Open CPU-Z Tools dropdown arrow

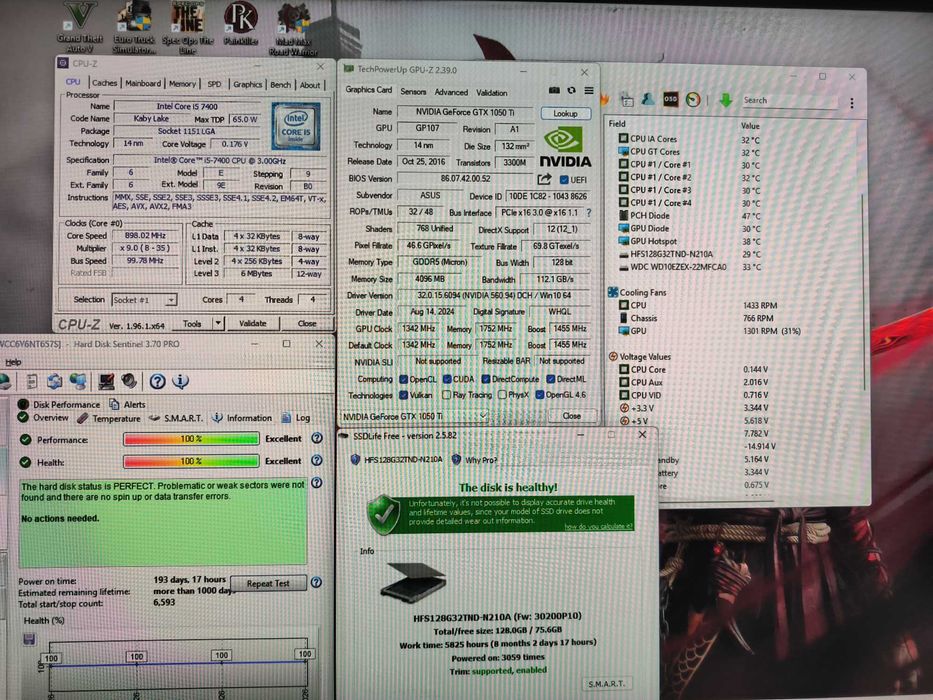(218, 323)
